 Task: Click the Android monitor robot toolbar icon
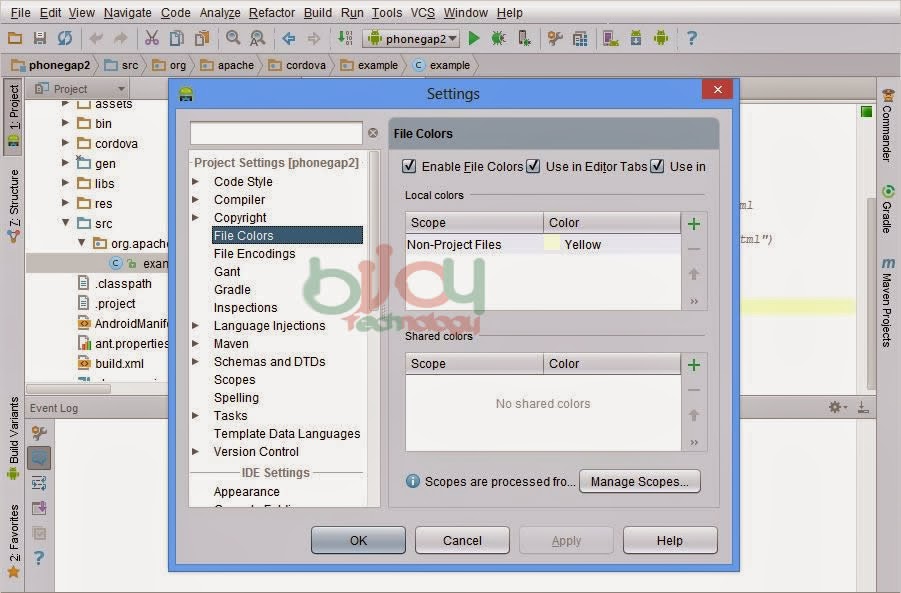coord(661,38)
